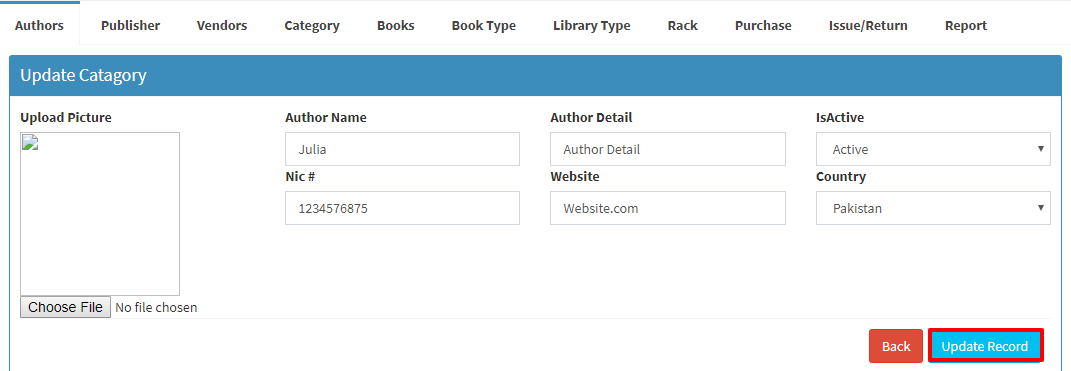The width and height of the screenshot is (1071, 371).
Task: Go to the Category tab
Action: 312,25
